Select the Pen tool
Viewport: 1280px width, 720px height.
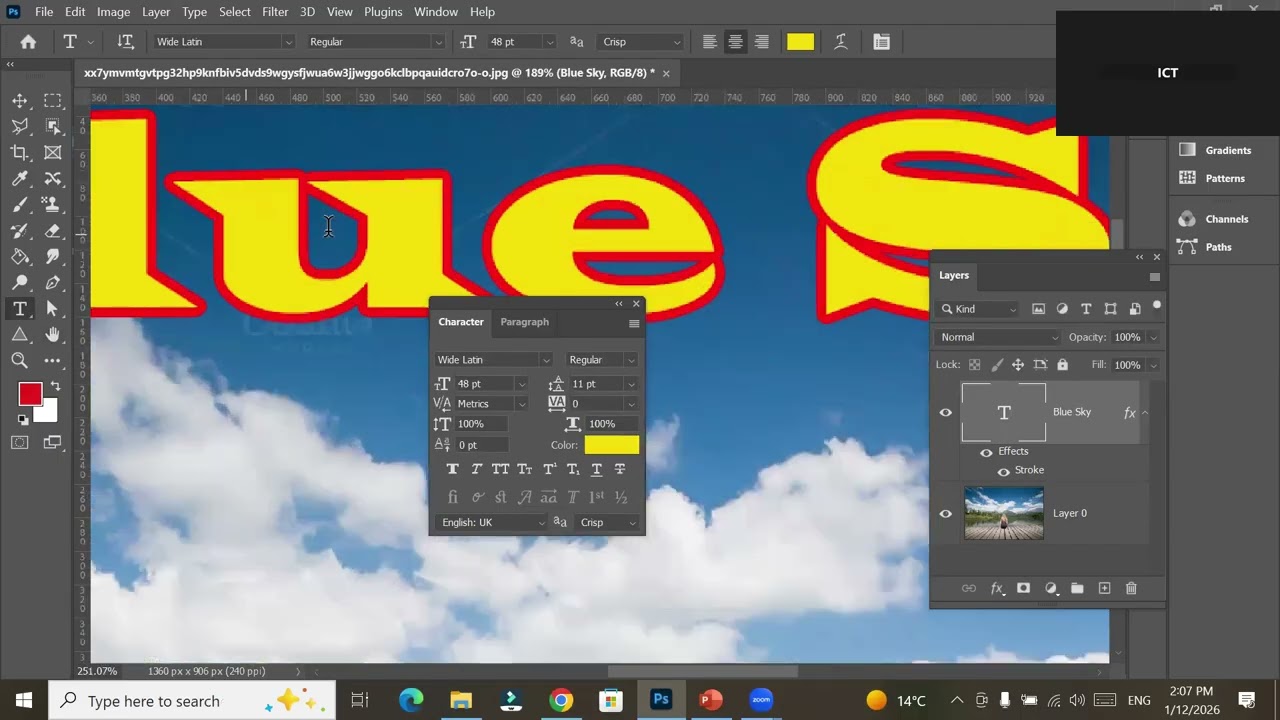coord(53,283)
